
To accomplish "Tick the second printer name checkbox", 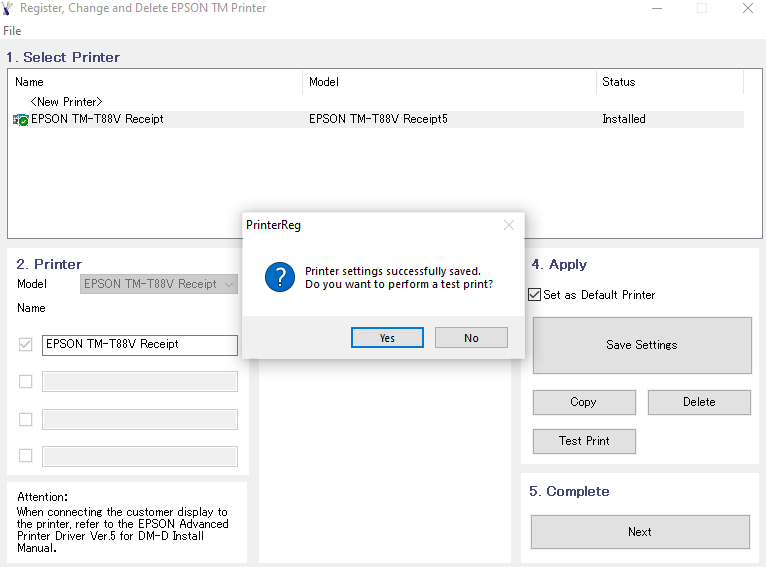I will [x=25, y=381].
